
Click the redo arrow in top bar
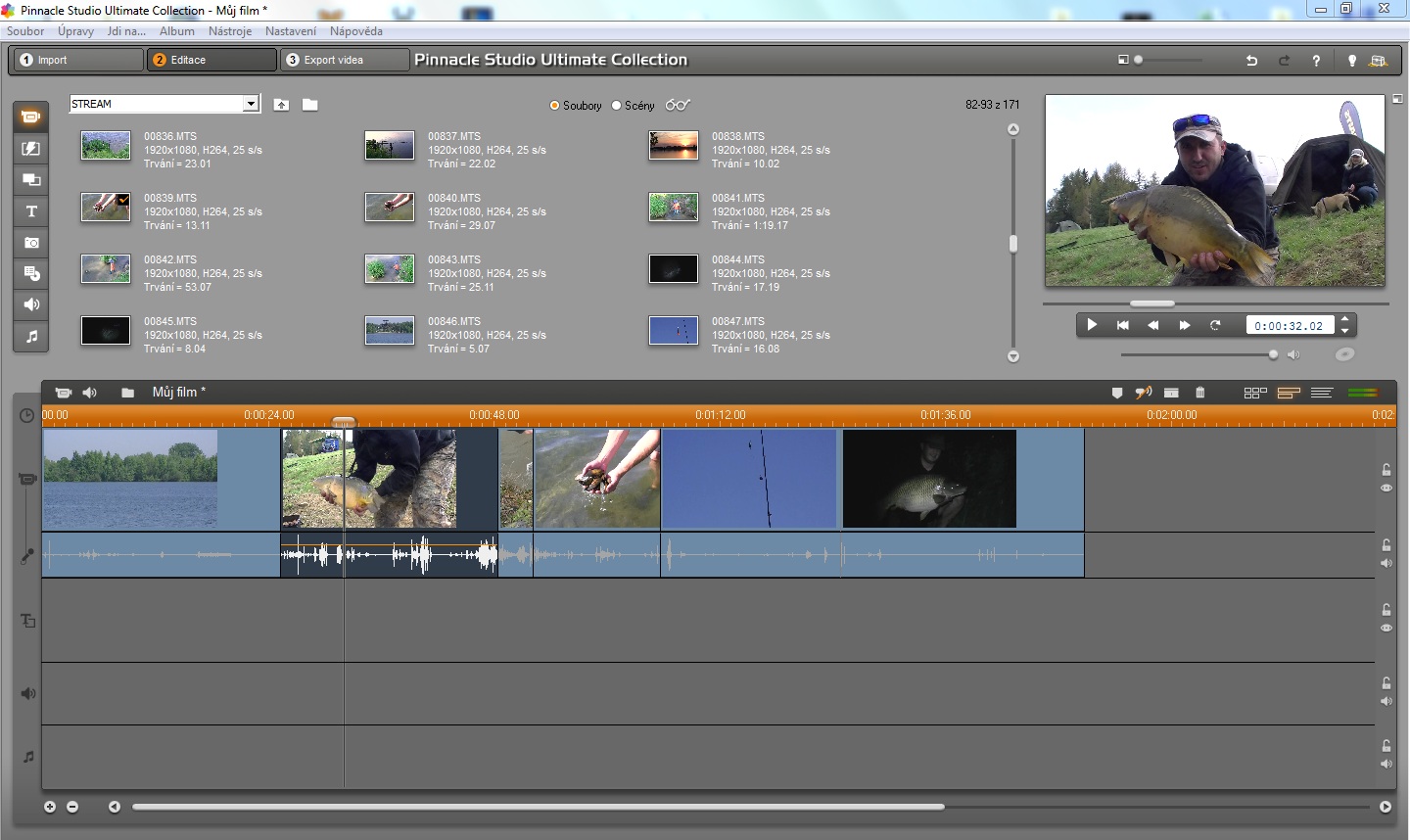[1284, 60]
